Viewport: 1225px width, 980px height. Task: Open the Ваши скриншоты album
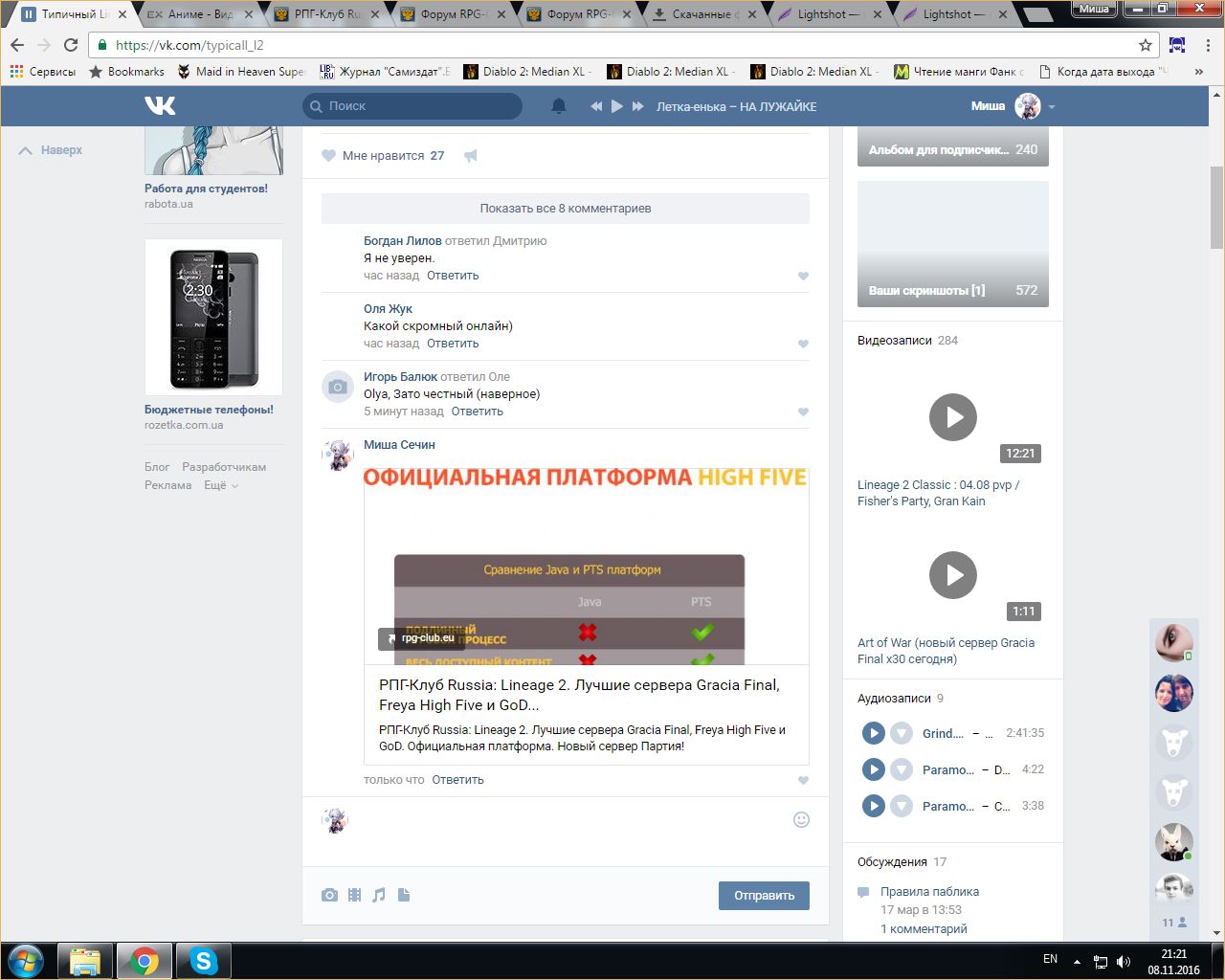[953, 244]
